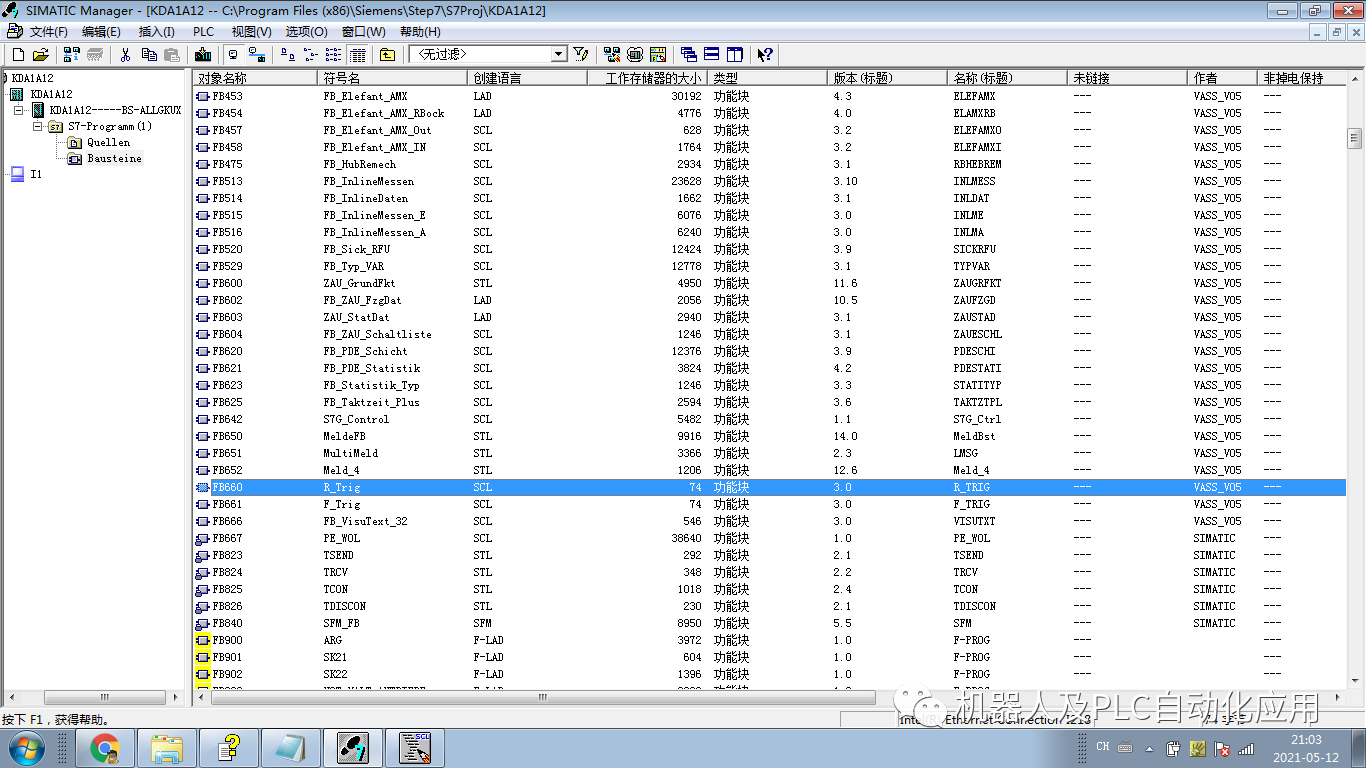The height and width of the screenshot is (768, 1366).
Task: Open the 编辑(E) menu
Action: [101, 32]
